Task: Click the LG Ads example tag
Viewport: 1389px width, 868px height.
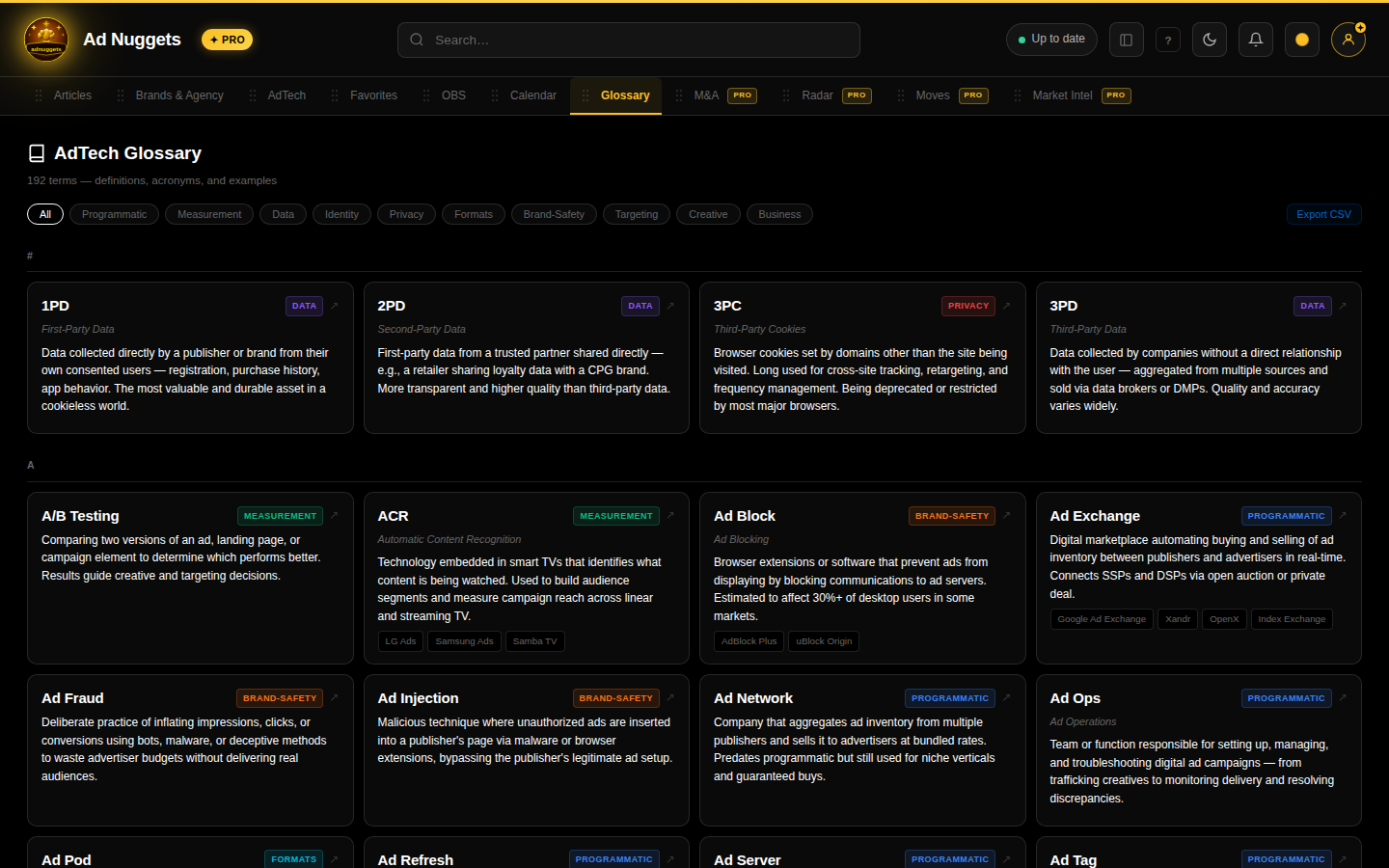Action: pyautogui.click(x=400, y=641)
